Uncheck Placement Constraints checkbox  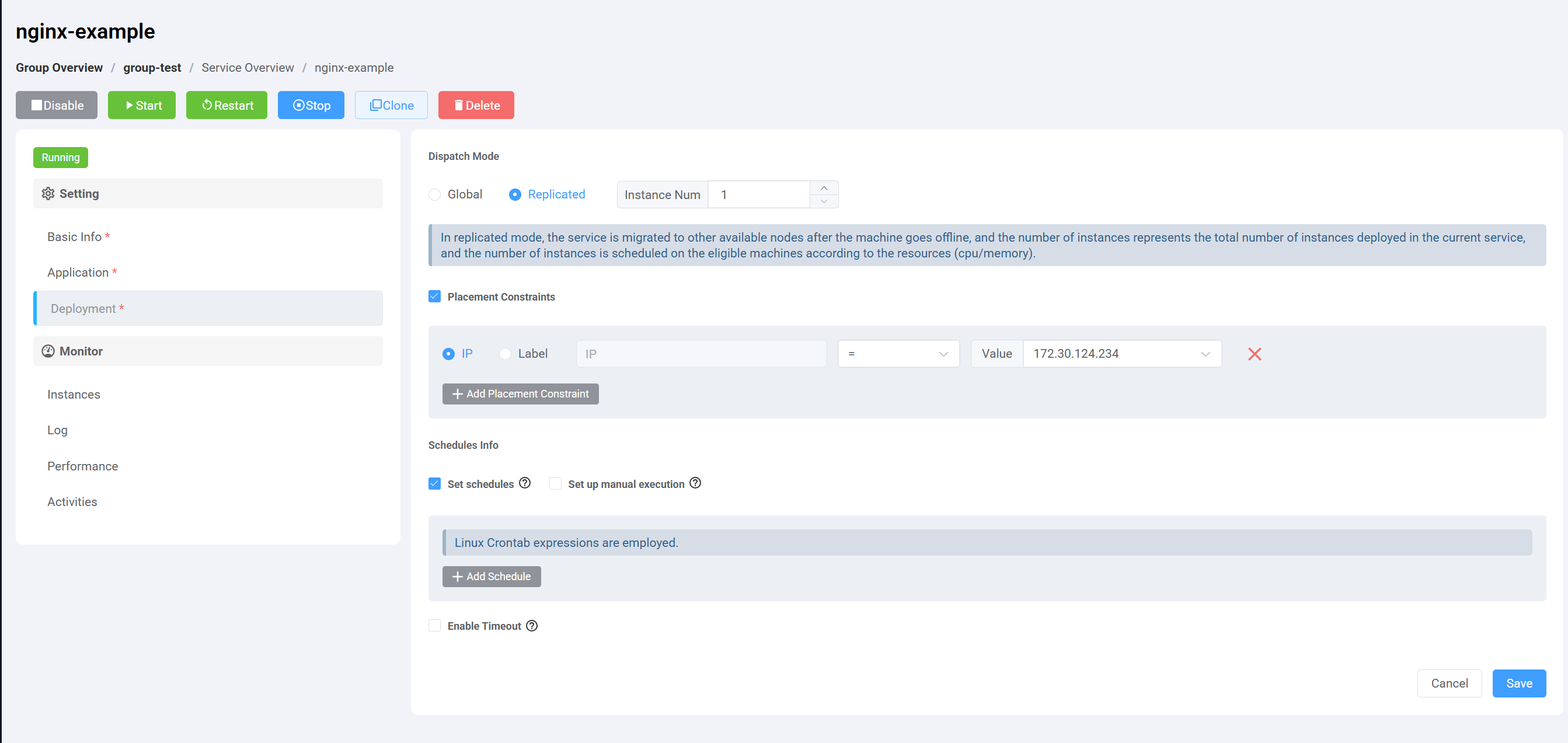(x=434, y=296)
